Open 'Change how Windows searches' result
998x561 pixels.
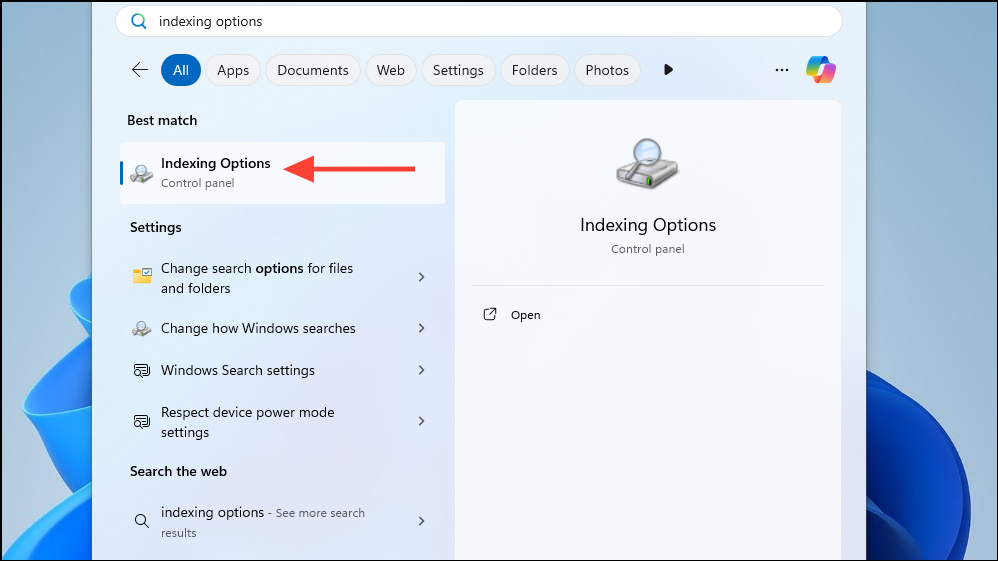point(282,328)
